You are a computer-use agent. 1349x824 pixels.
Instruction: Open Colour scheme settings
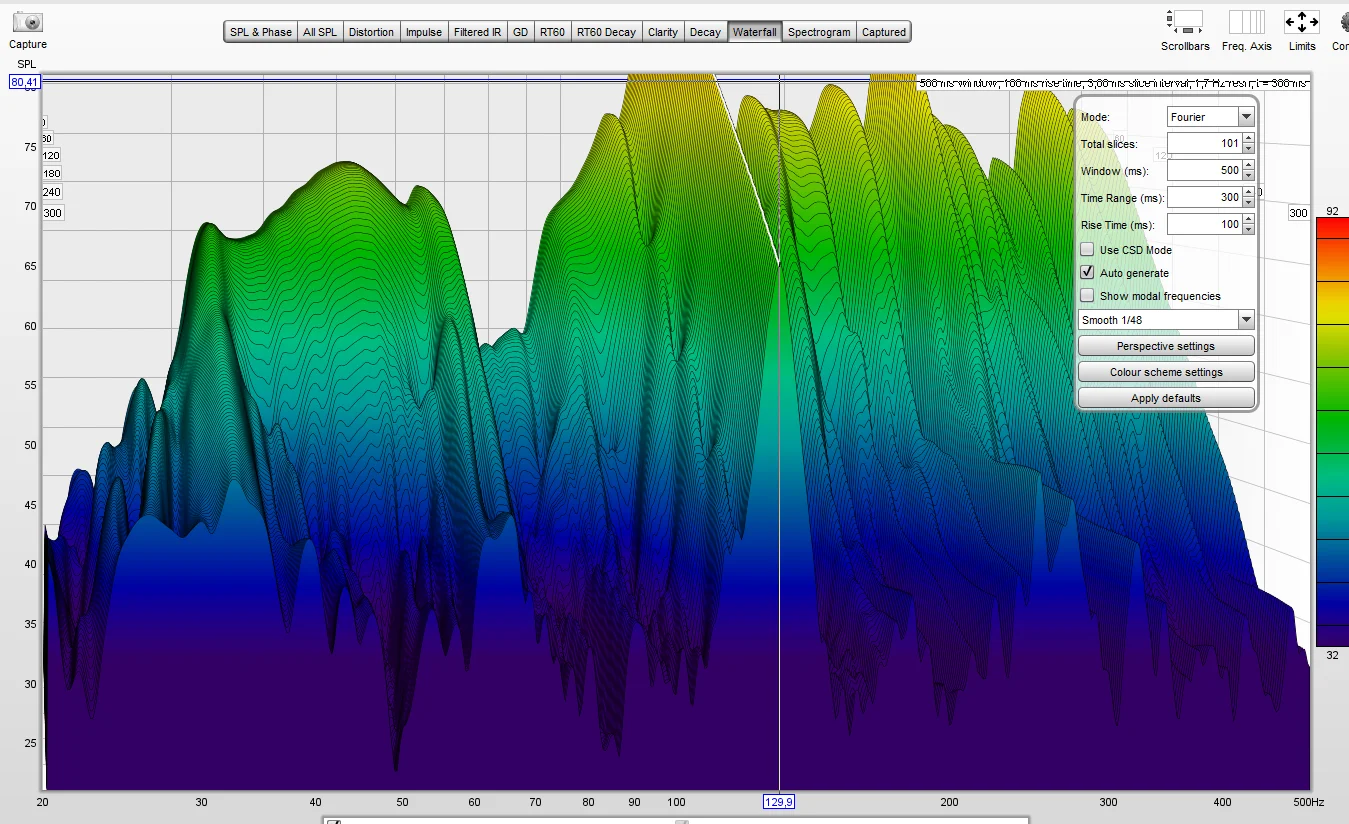click(1166, 372)
